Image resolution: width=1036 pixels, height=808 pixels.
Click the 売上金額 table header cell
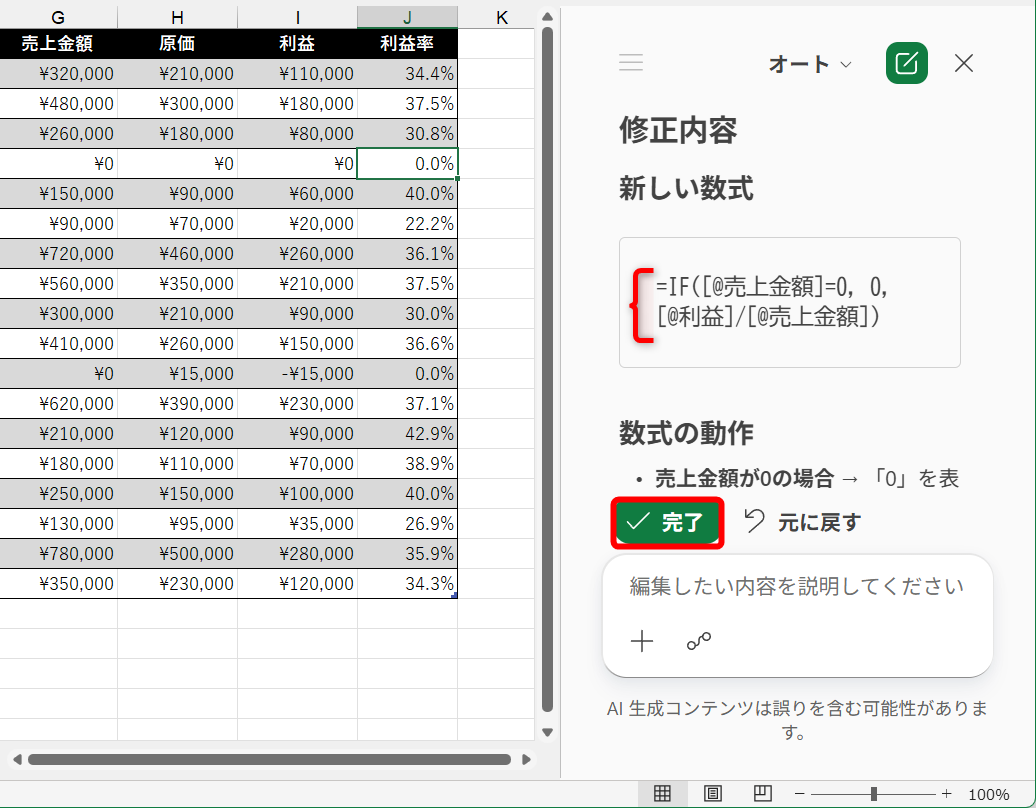tap(58, 44)
